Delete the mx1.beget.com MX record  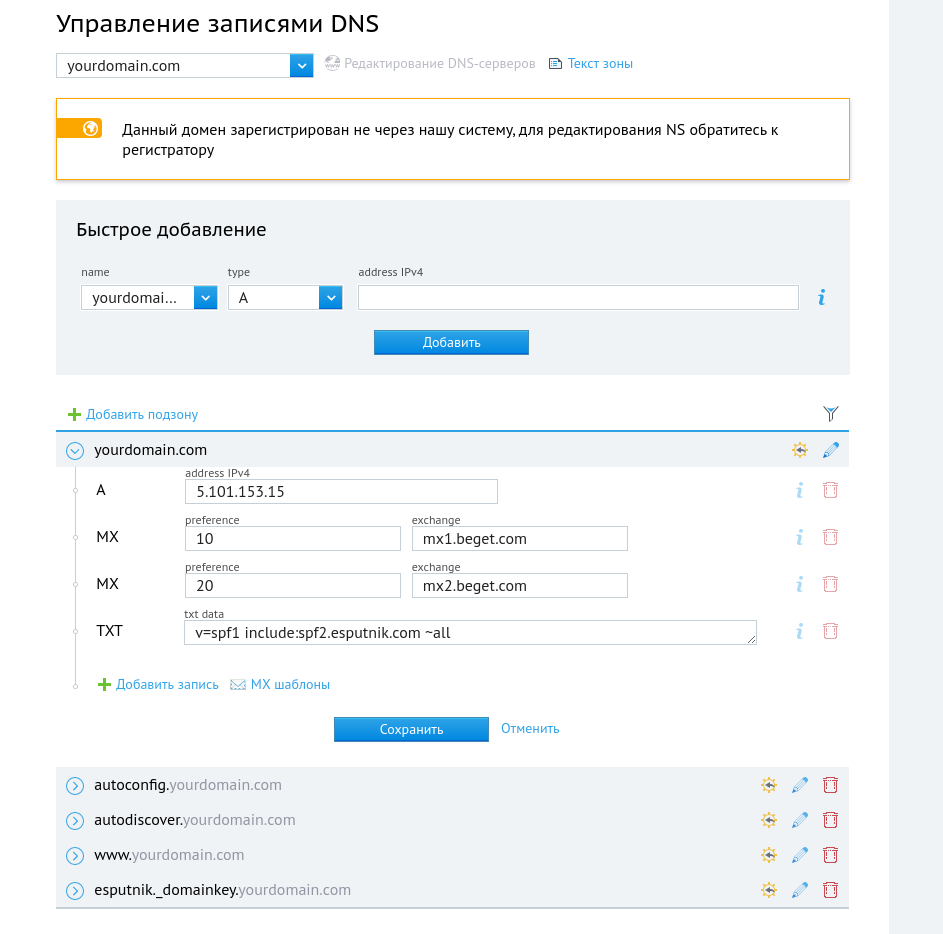pyautogui.click(x=830, y=537)
